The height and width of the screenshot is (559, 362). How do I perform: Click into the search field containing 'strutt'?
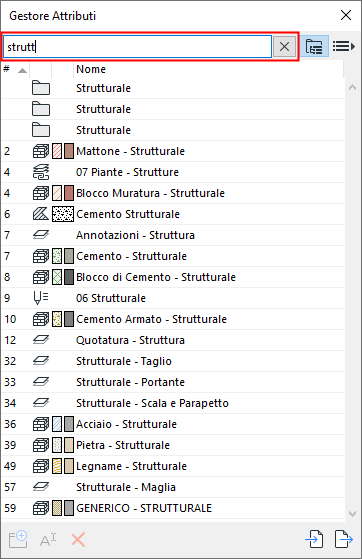(x=137, y=46)
